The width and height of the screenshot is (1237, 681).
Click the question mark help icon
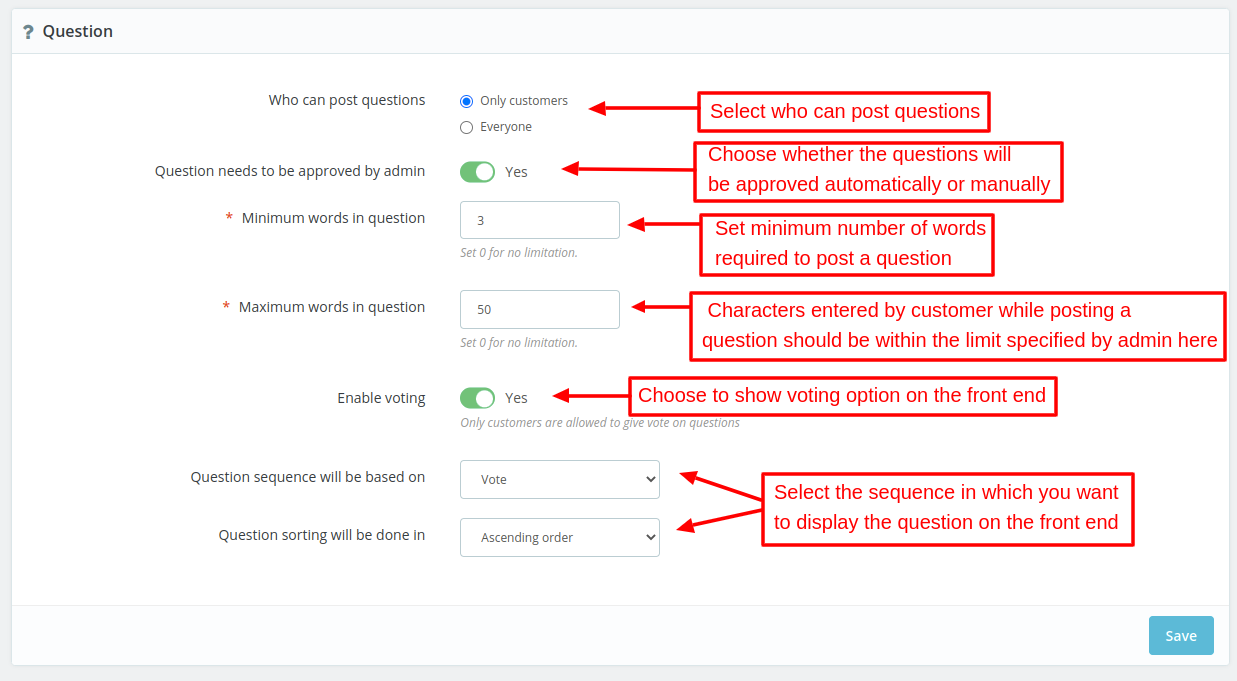click(27, 31)
